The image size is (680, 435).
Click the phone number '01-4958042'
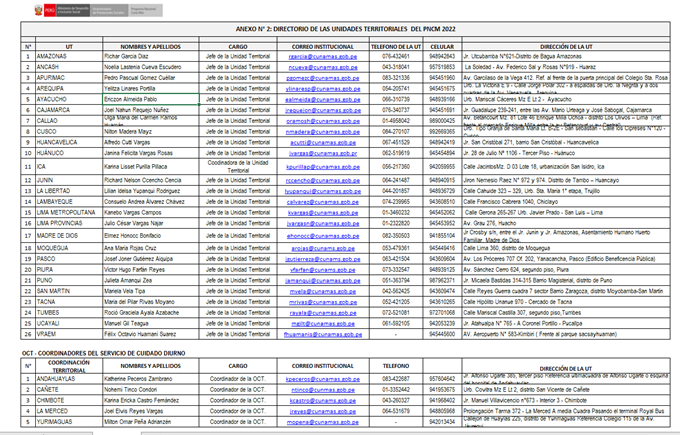point(396,121)
